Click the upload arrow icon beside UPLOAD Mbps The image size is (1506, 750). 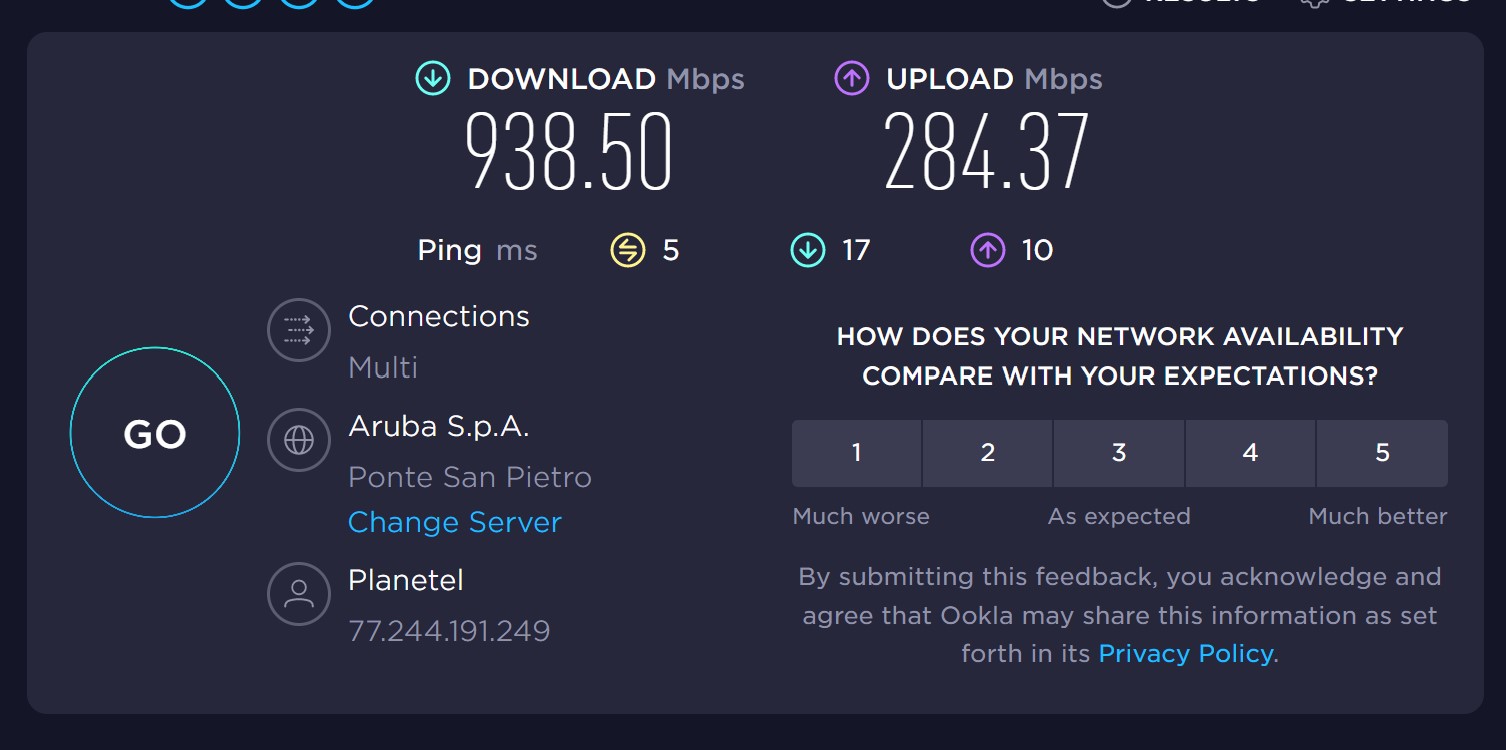(x=852, y=79)
